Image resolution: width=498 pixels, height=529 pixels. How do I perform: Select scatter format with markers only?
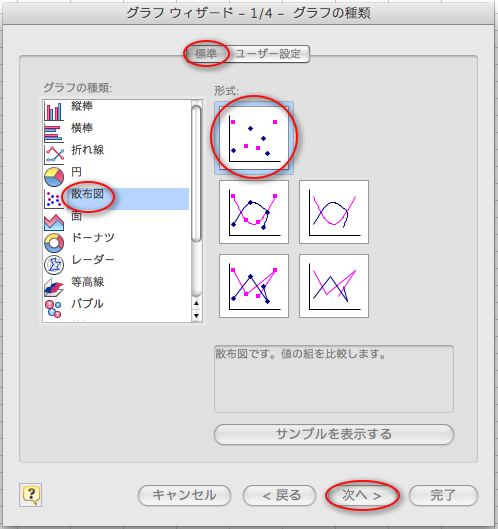[254, 138]
